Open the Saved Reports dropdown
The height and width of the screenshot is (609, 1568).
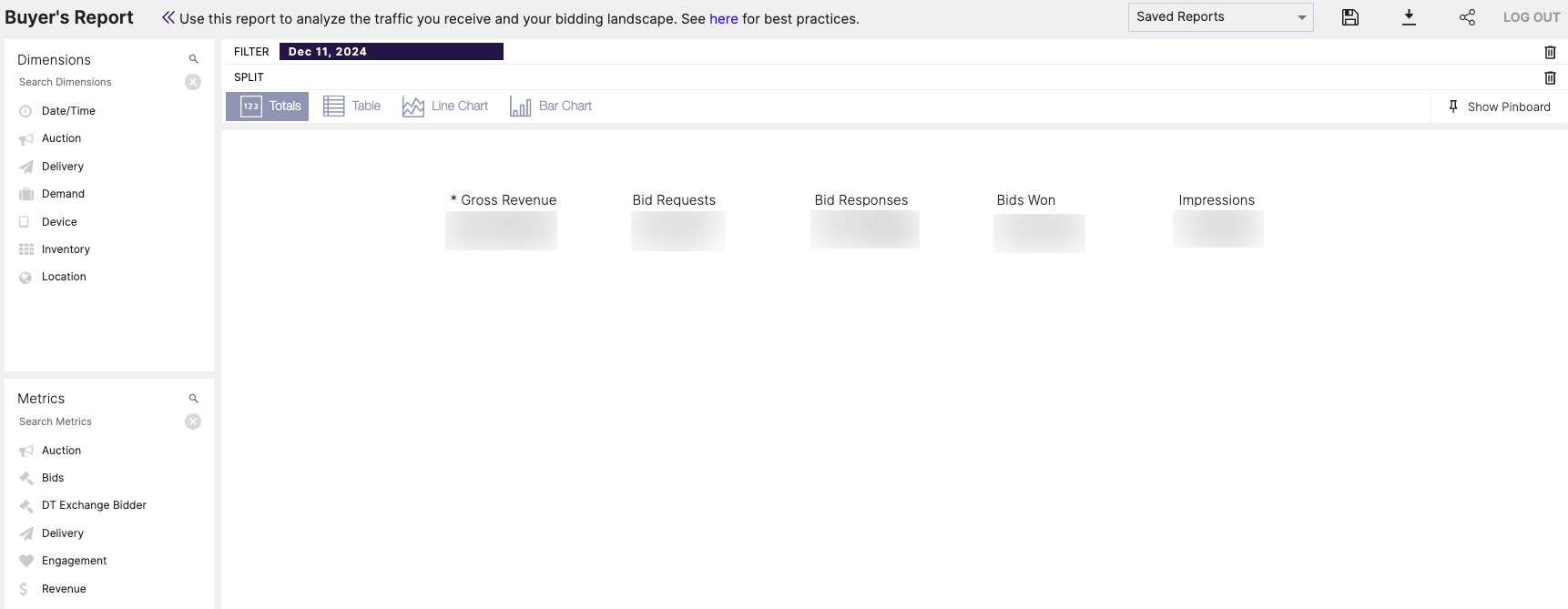pyautogui.click(x=1220, y=17)
